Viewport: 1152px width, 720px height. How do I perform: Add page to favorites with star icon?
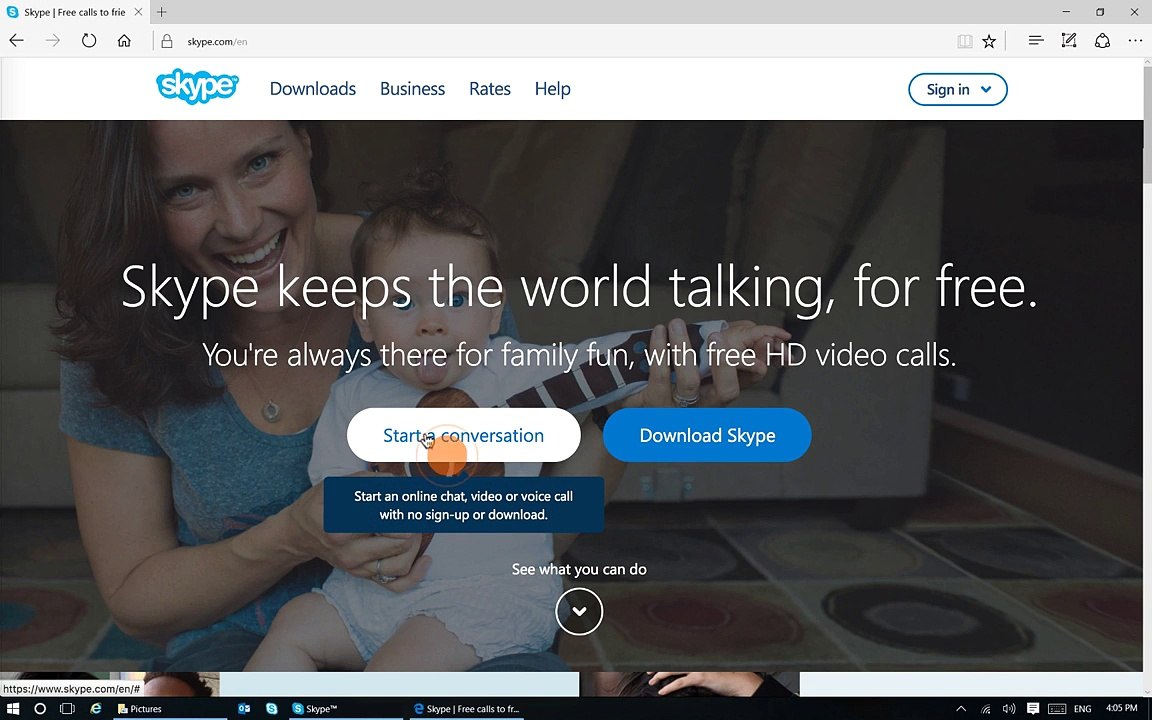coord(989,41)
